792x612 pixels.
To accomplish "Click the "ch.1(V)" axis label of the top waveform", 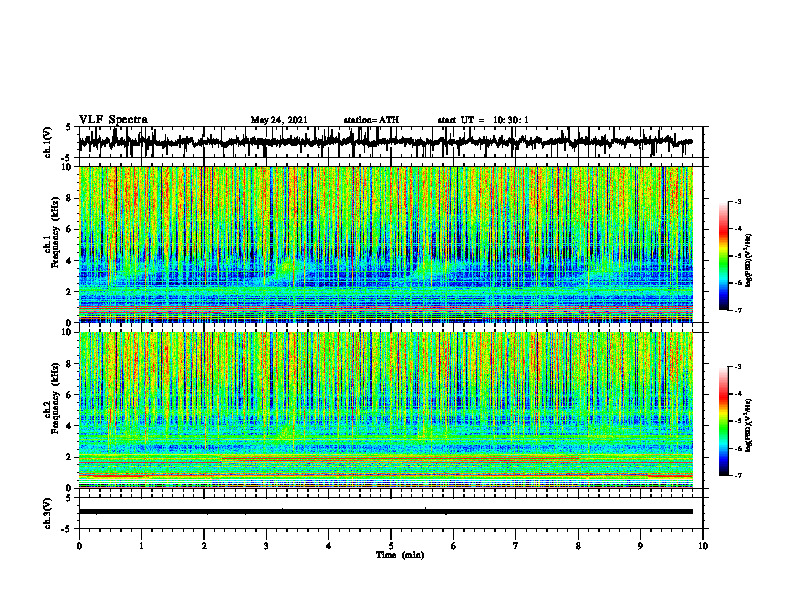I will [48, 142].
